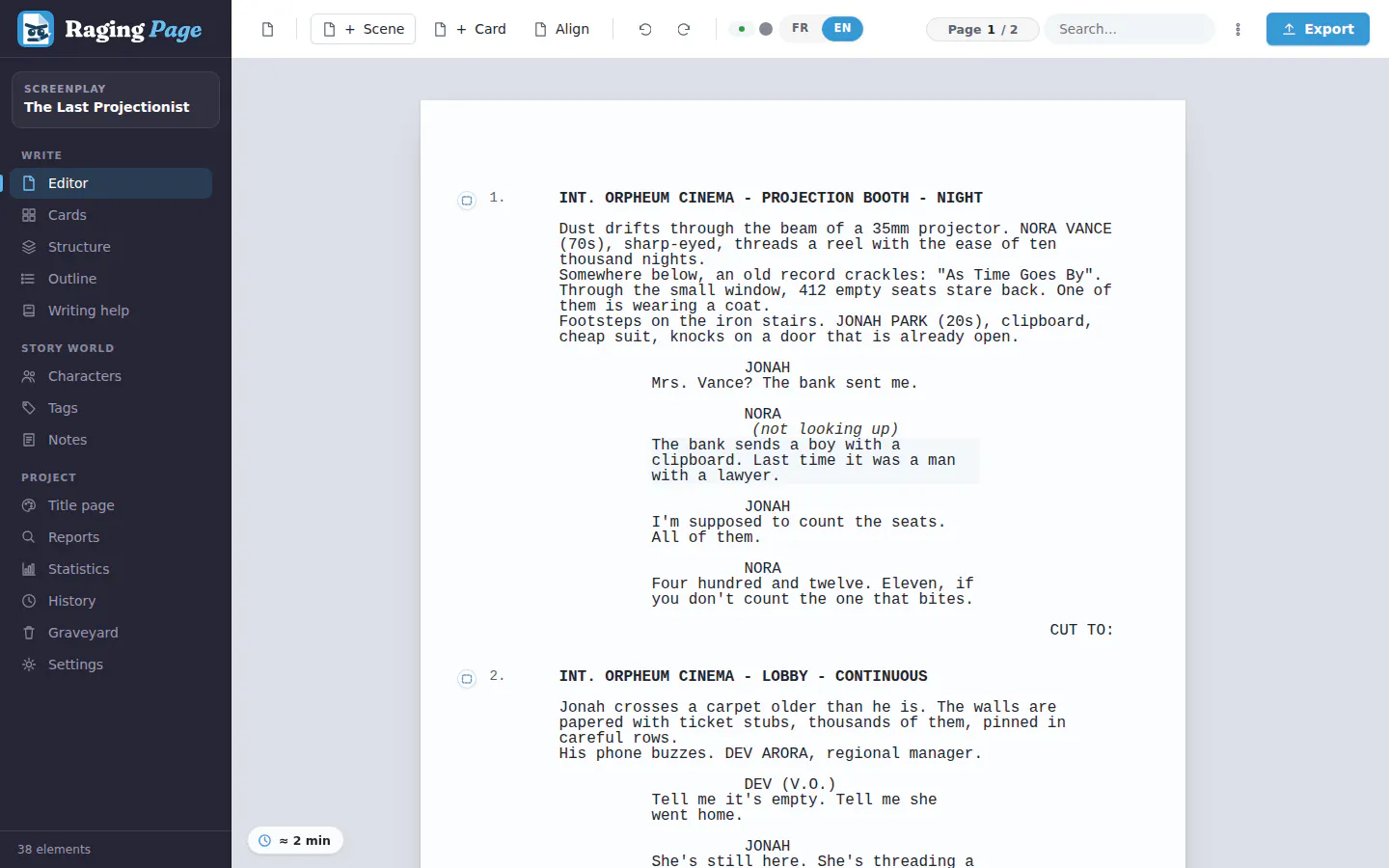This screenshot has width=1389, height=868.
Task: Click the Lobby - Continuous scene heading
Action: [x=744, y=676]
